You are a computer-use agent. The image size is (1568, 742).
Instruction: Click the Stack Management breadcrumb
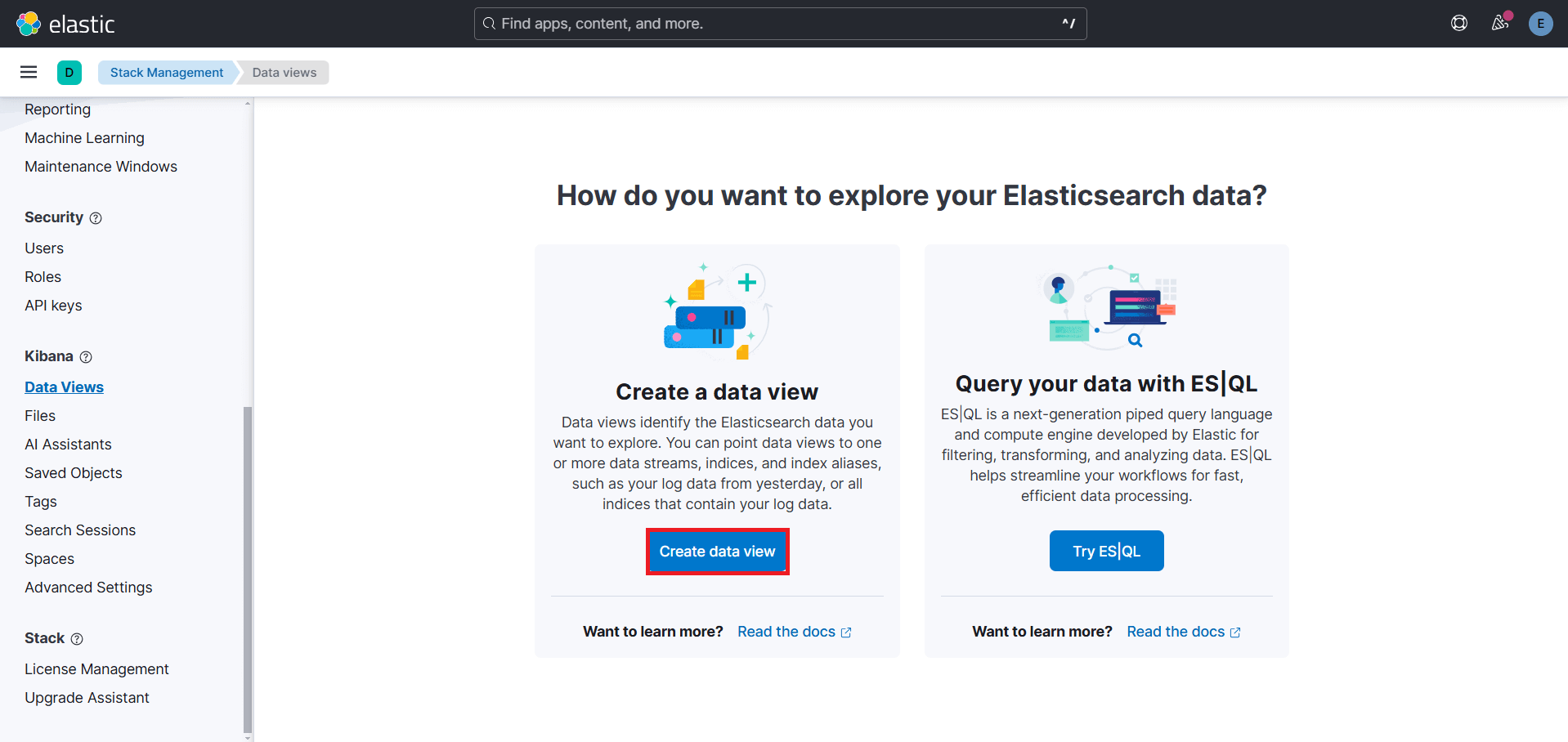[165, 72]
